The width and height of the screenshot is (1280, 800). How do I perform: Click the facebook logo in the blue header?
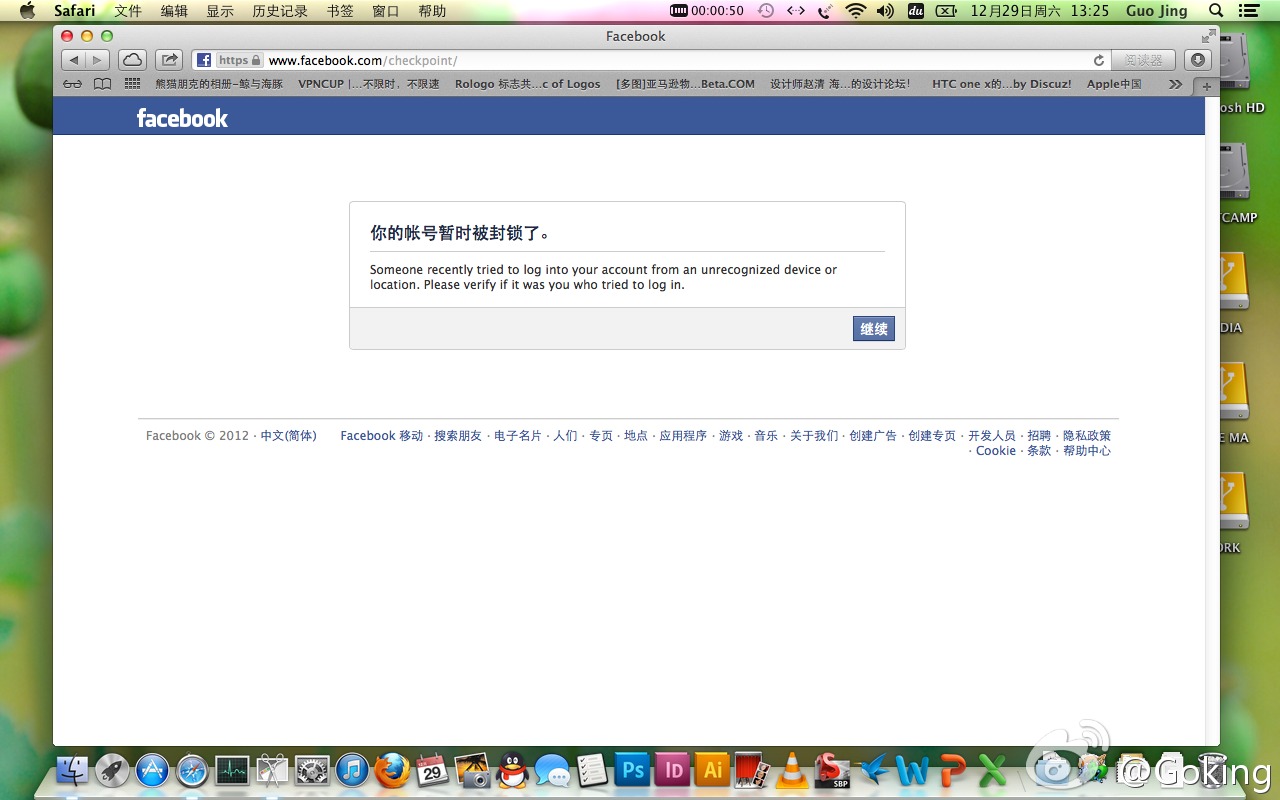pos(182,118)
